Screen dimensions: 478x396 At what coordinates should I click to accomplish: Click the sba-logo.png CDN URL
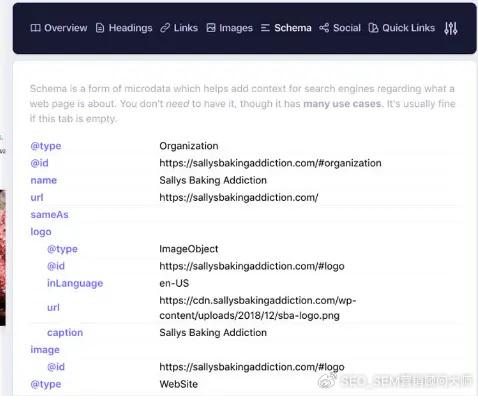tap(258, 308)
